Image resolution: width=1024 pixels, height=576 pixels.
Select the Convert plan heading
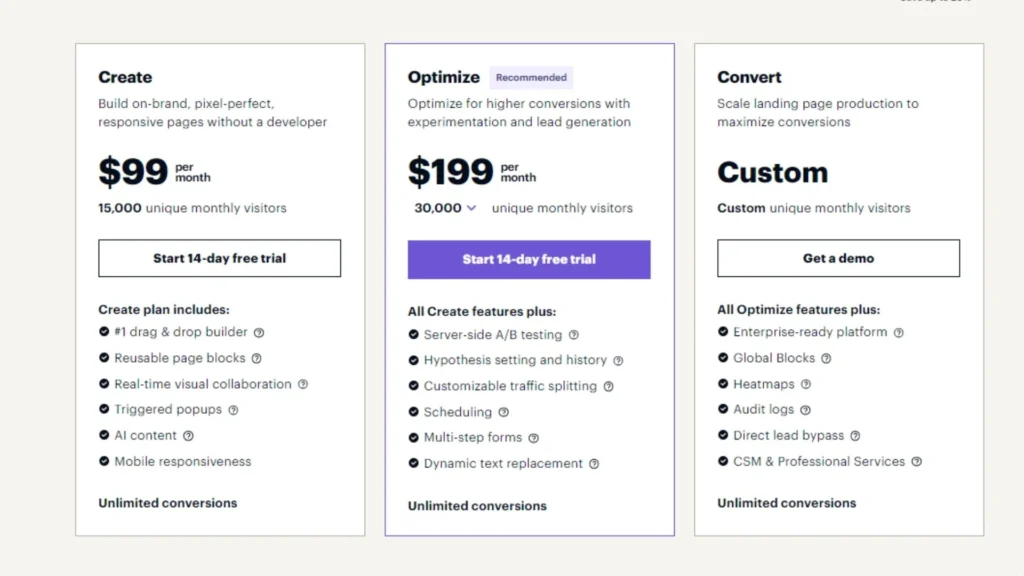749,77
